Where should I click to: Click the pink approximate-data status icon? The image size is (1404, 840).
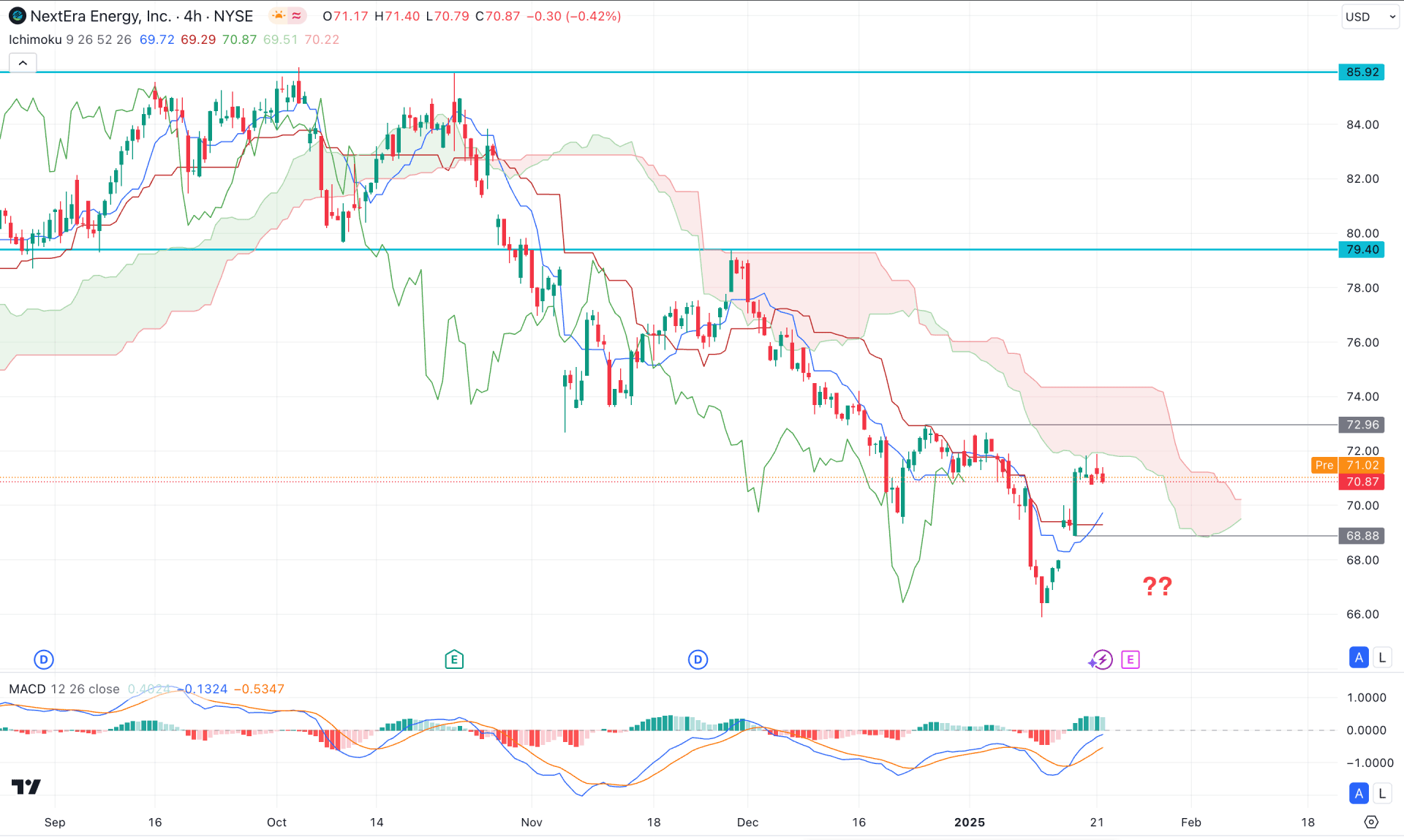[297, 15]
